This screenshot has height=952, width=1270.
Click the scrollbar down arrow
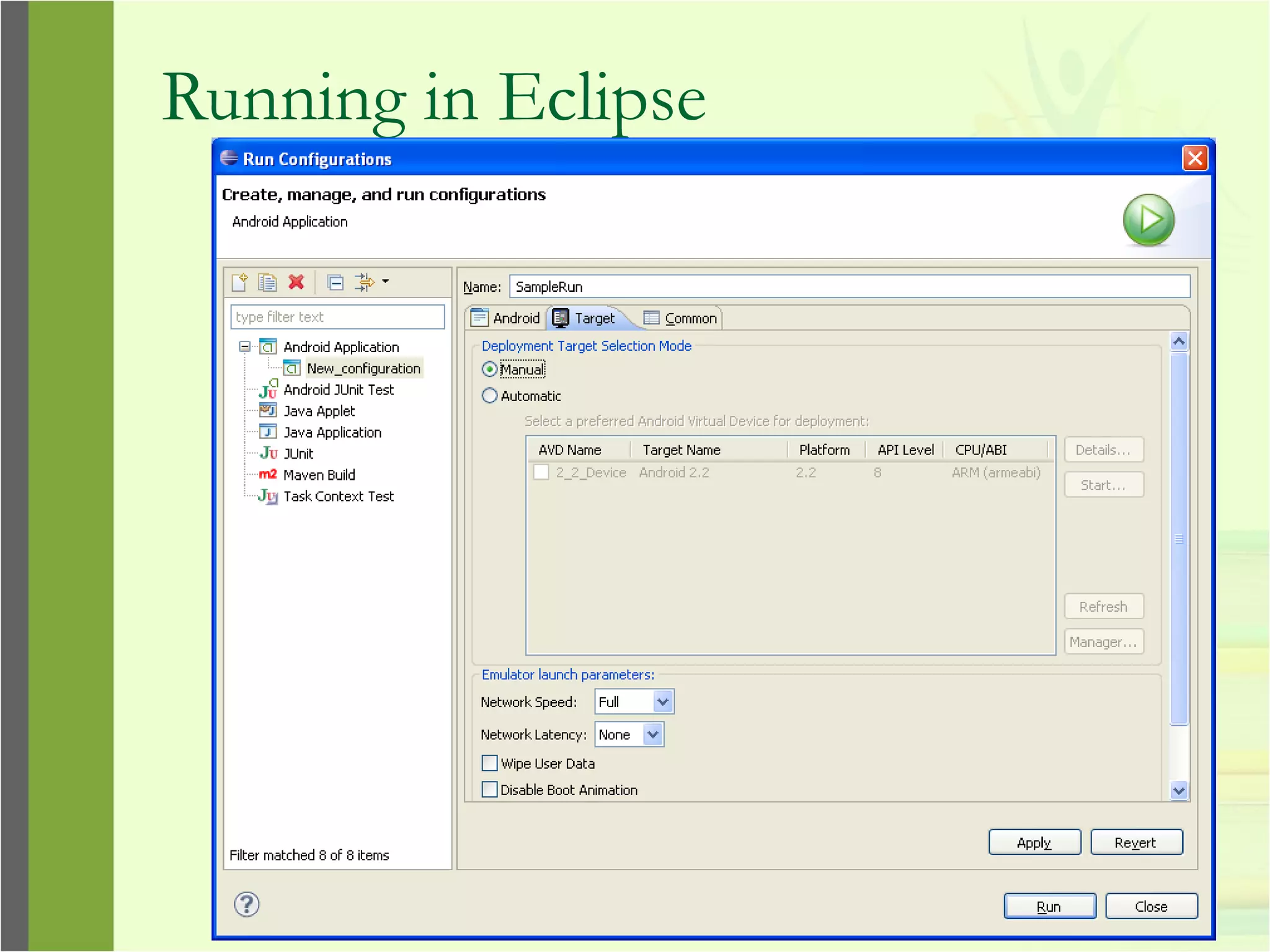pyautogui.click(x=1179, y=791)
